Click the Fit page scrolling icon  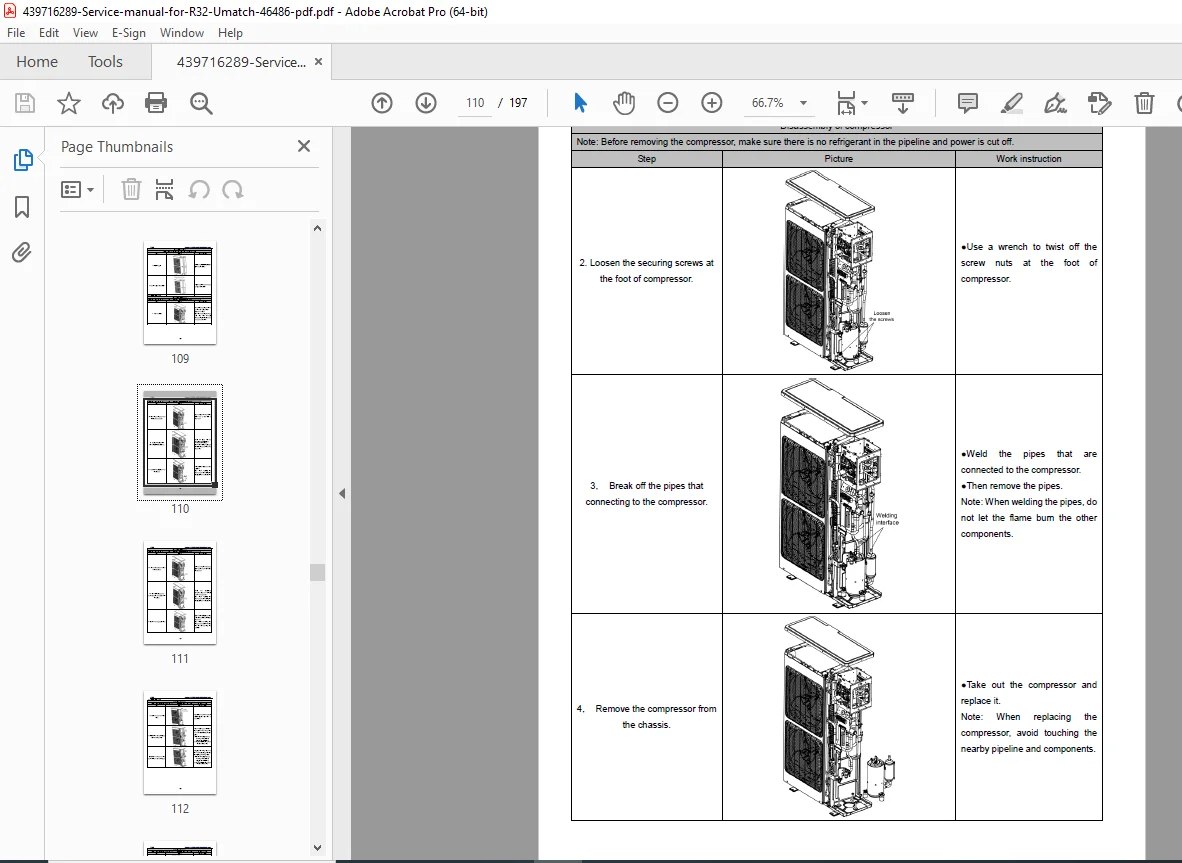(x=846, y=103)
